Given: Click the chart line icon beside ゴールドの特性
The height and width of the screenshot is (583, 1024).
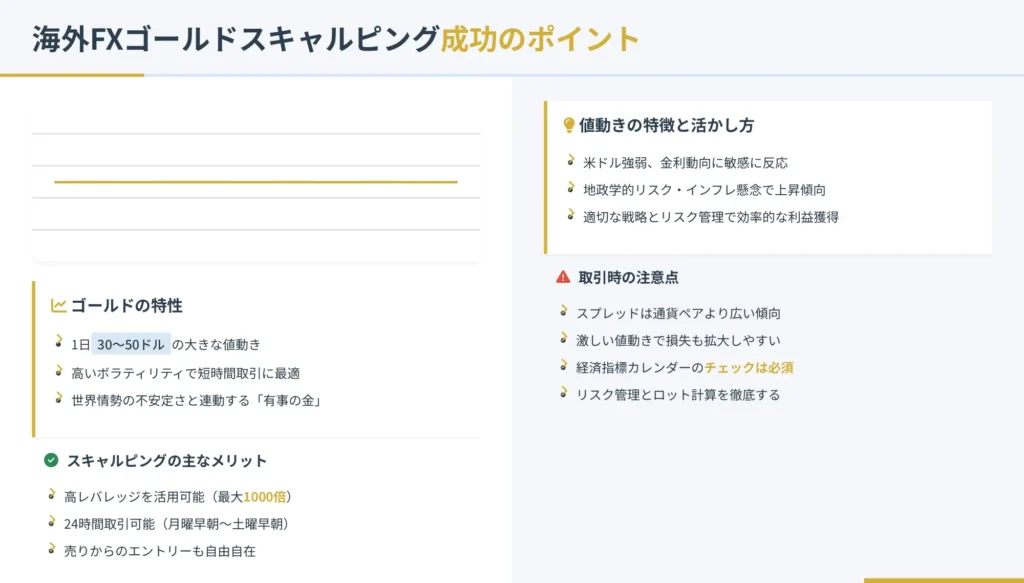Looking at the screenshot, I should coord(59,305).
